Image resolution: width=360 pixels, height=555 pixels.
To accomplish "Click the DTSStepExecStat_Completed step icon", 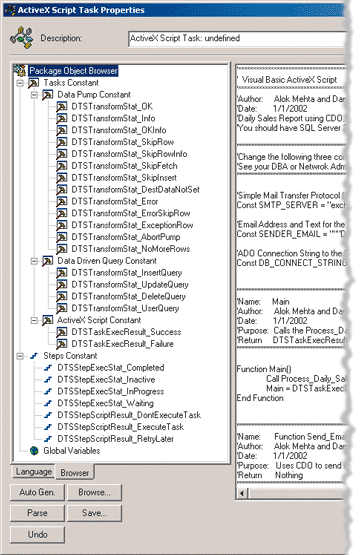I will (48, 368).
